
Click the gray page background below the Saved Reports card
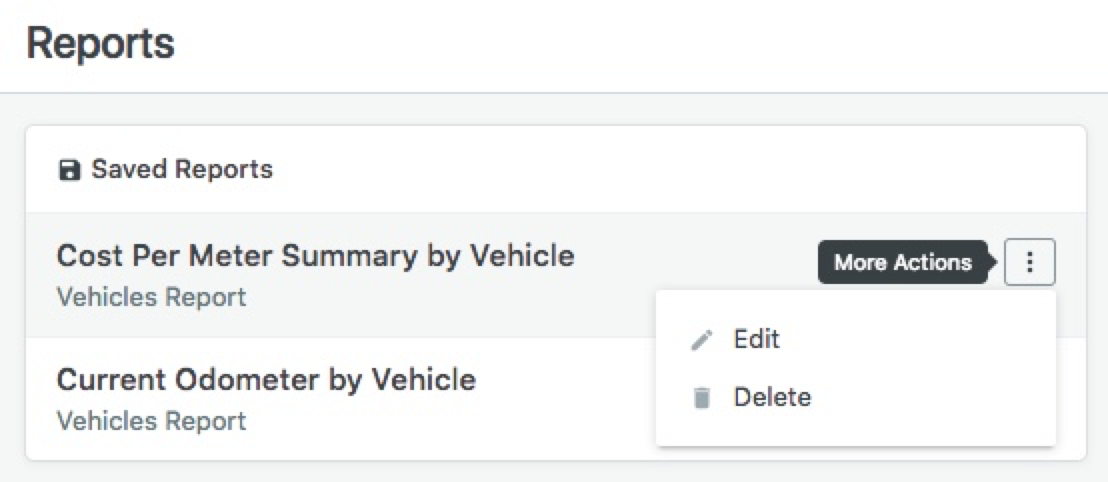pos(550,472)
